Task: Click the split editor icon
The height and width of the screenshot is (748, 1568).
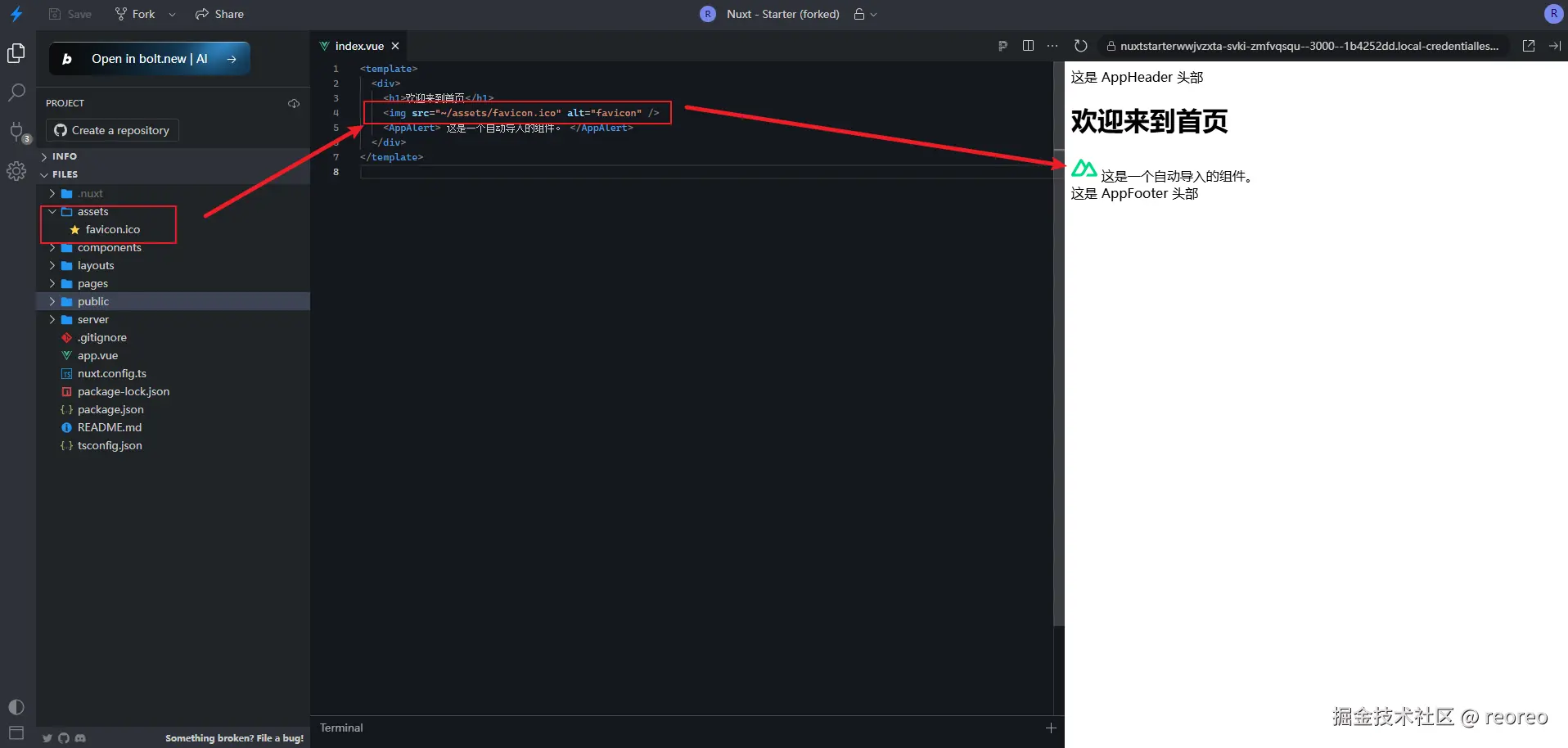Action: [1028, 46]
